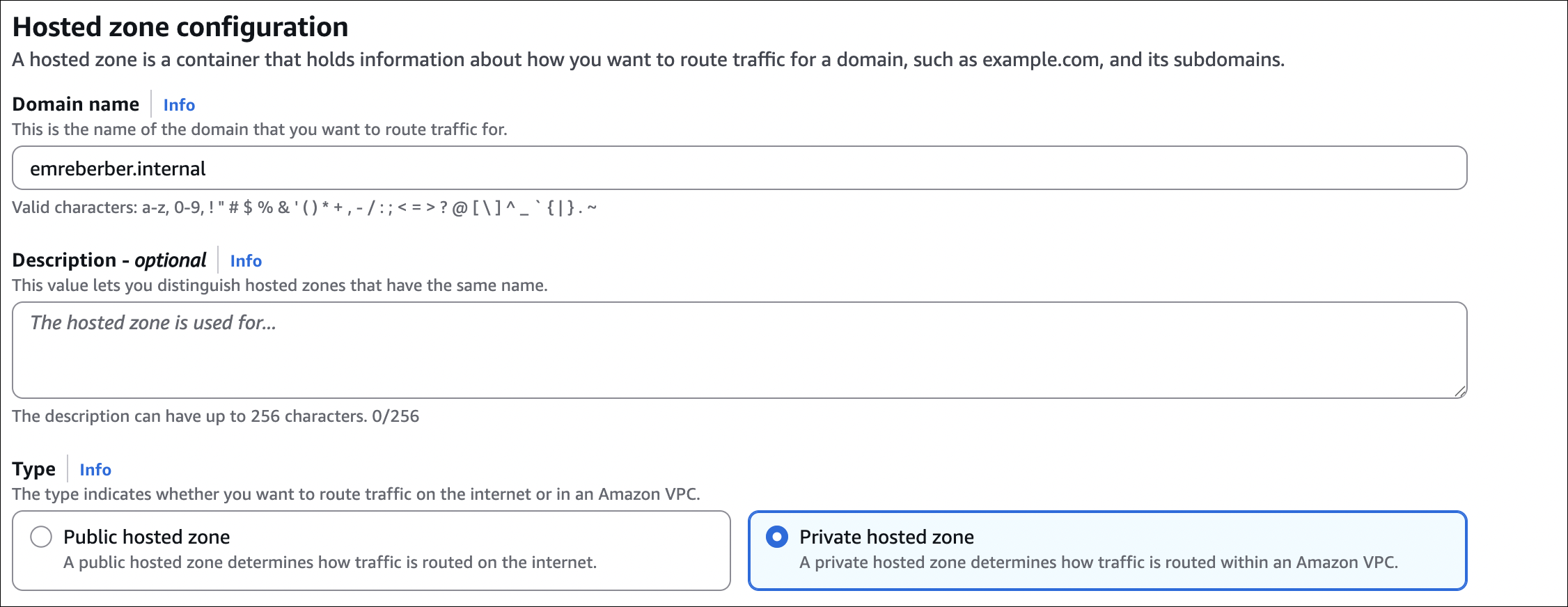Select the Private hosted zone radio button
Screen dimensions: 1568x607
[x=776, y=537]
